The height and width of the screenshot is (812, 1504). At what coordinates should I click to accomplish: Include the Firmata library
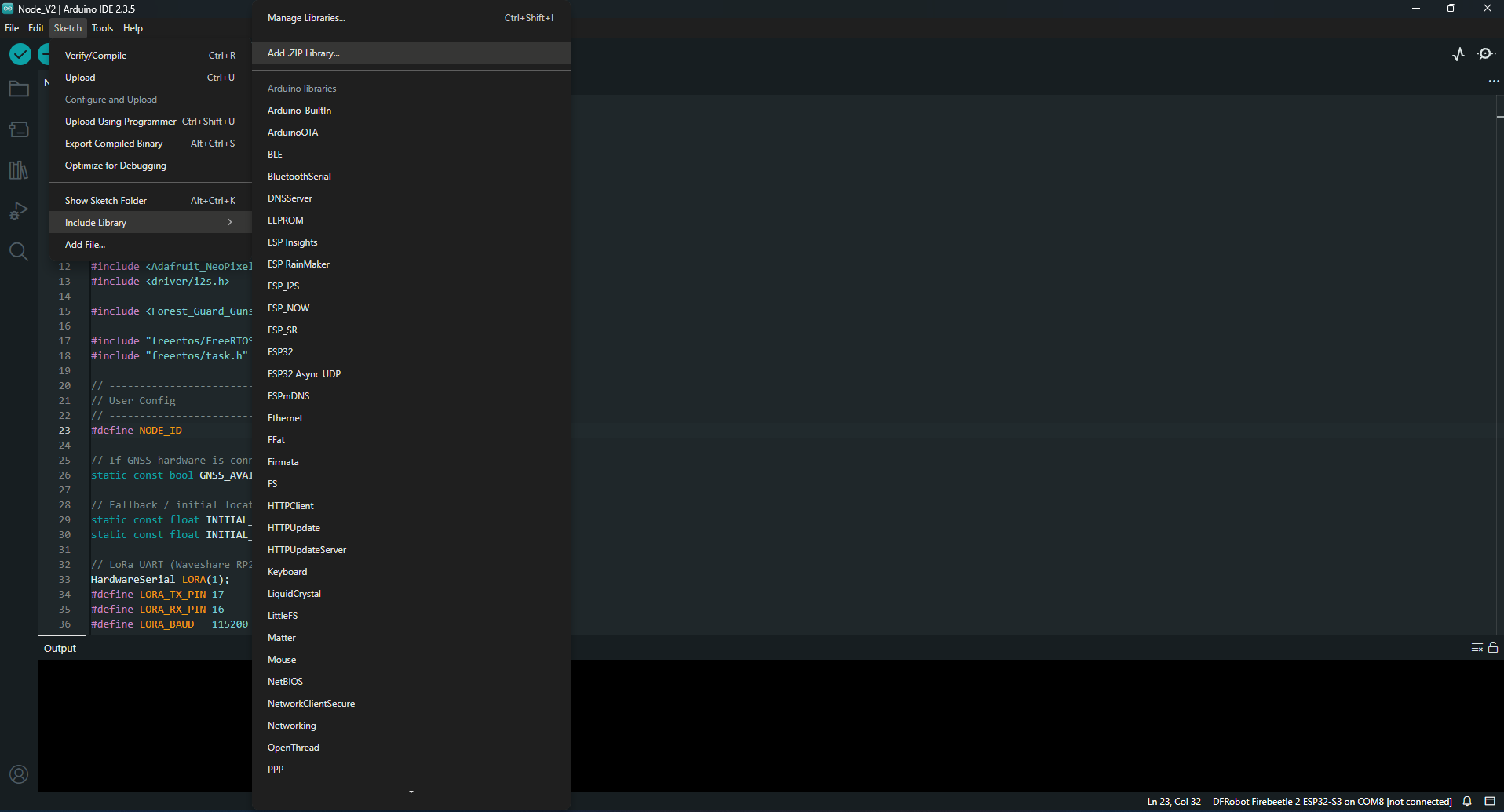[411, 462]
